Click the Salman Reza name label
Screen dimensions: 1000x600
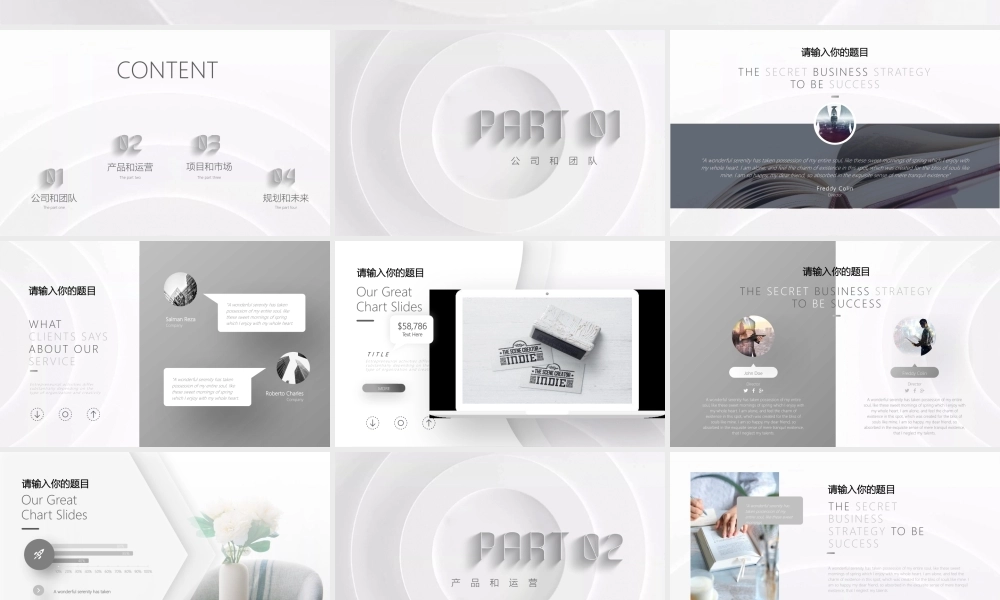(x=180, y=319)
